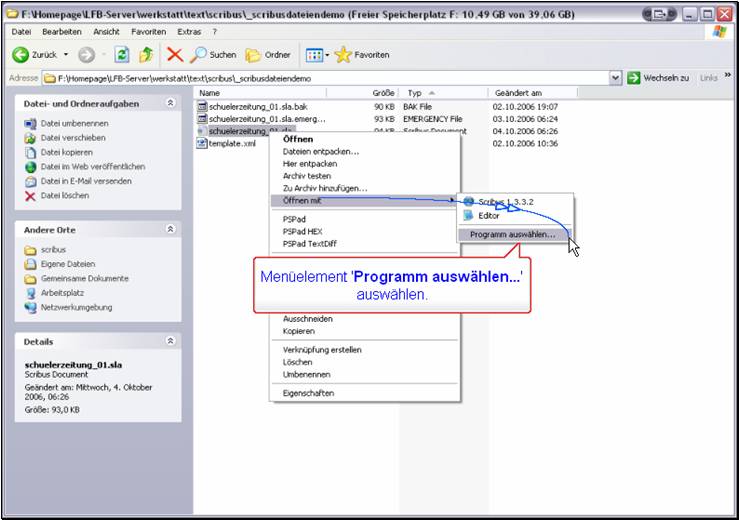Click the address bar path field
This screenshot has width=739, height=520.
click(325, 78)
